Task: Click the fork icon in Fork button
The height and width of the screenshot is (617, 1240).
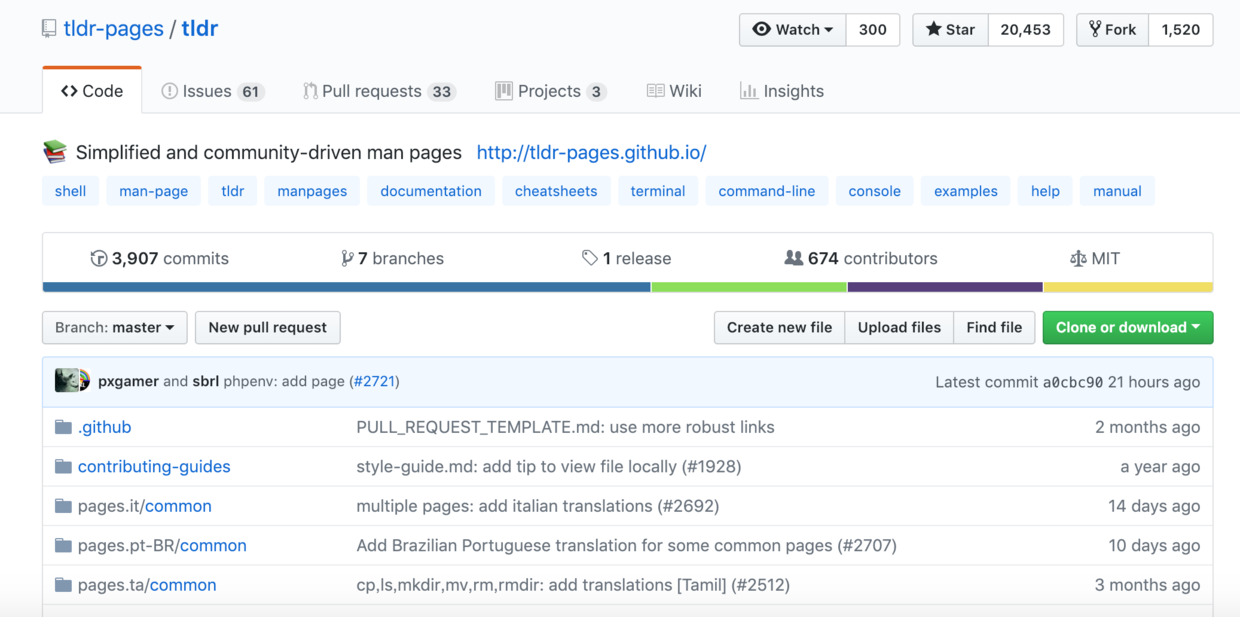Action: tap(1095, 29)
